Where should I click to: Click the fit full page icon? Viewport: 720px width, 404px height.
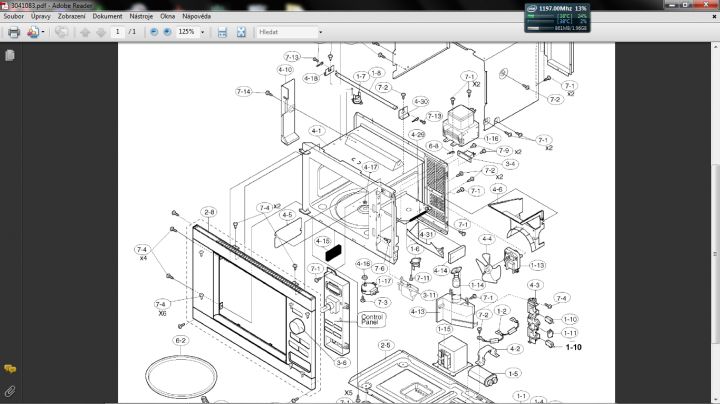point(241,32)
